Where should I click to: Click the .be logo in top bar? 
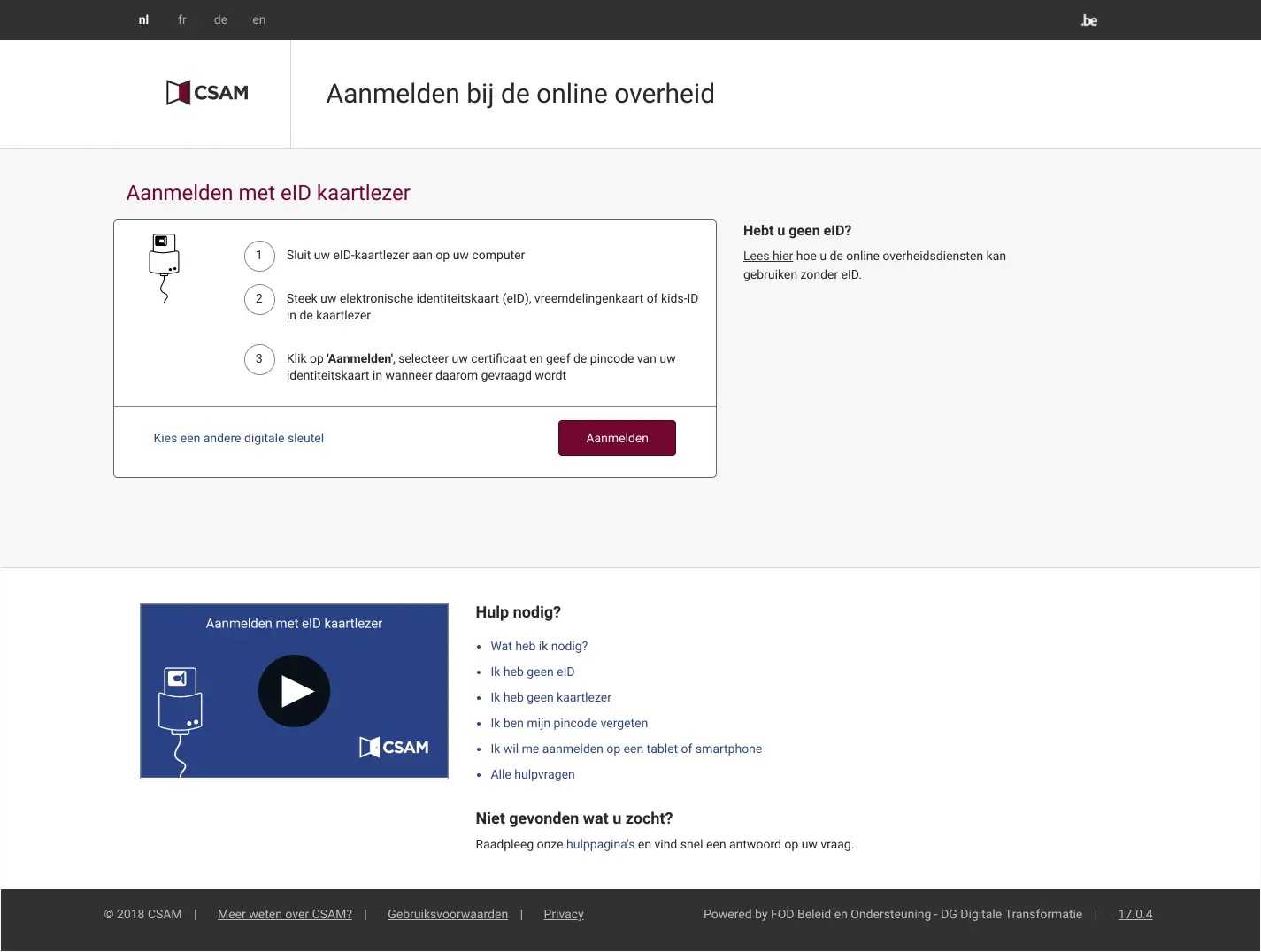pyautogui.click(x=1089, y=20)
